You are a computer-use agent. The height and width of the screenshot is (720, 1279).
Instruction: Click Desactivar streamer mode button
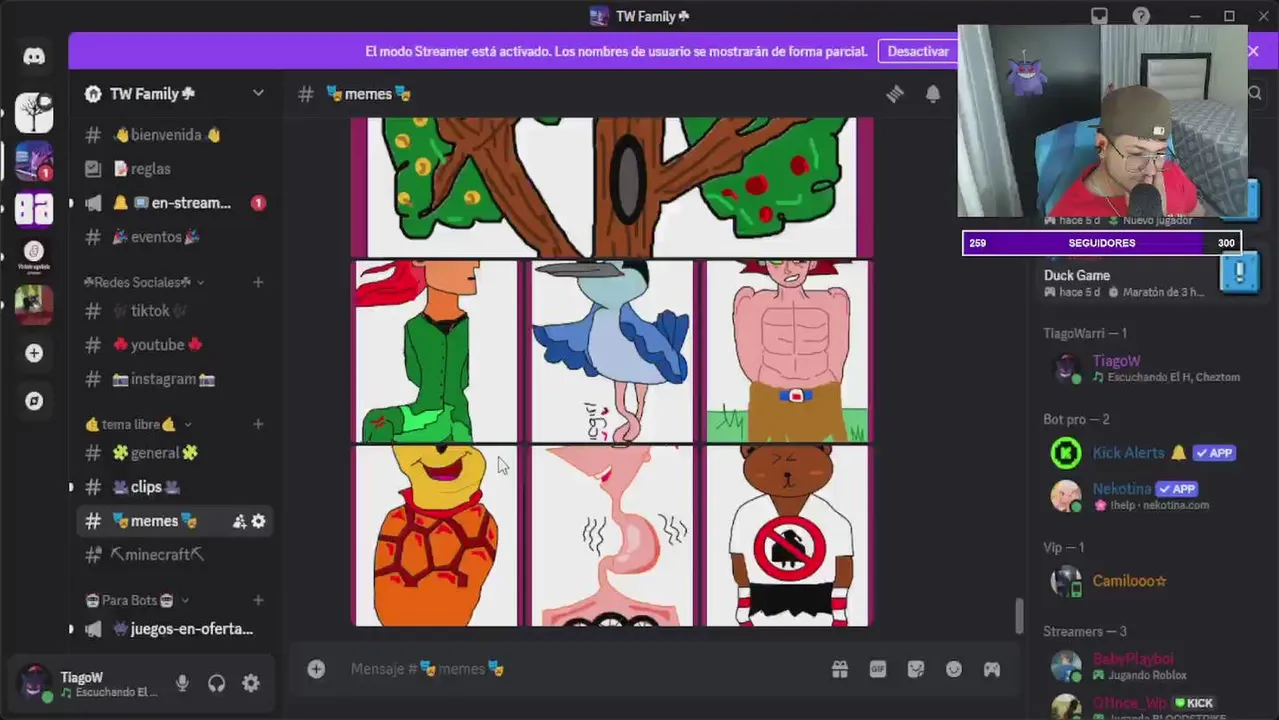coord(917,51)
